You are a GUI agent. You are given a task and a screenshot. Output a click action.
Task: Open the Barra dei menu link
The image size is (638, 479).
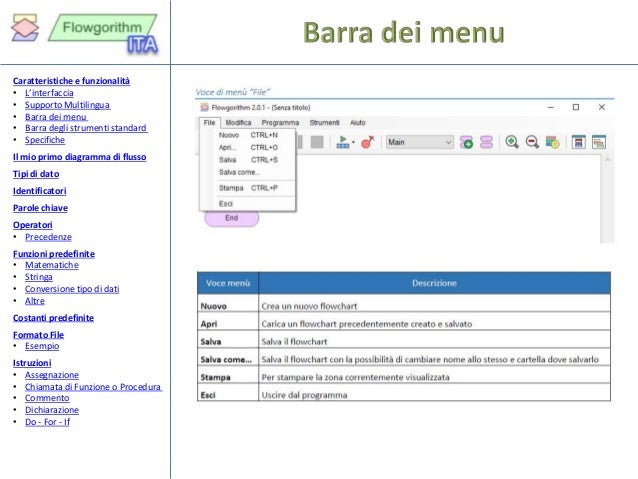coord(56,117)
